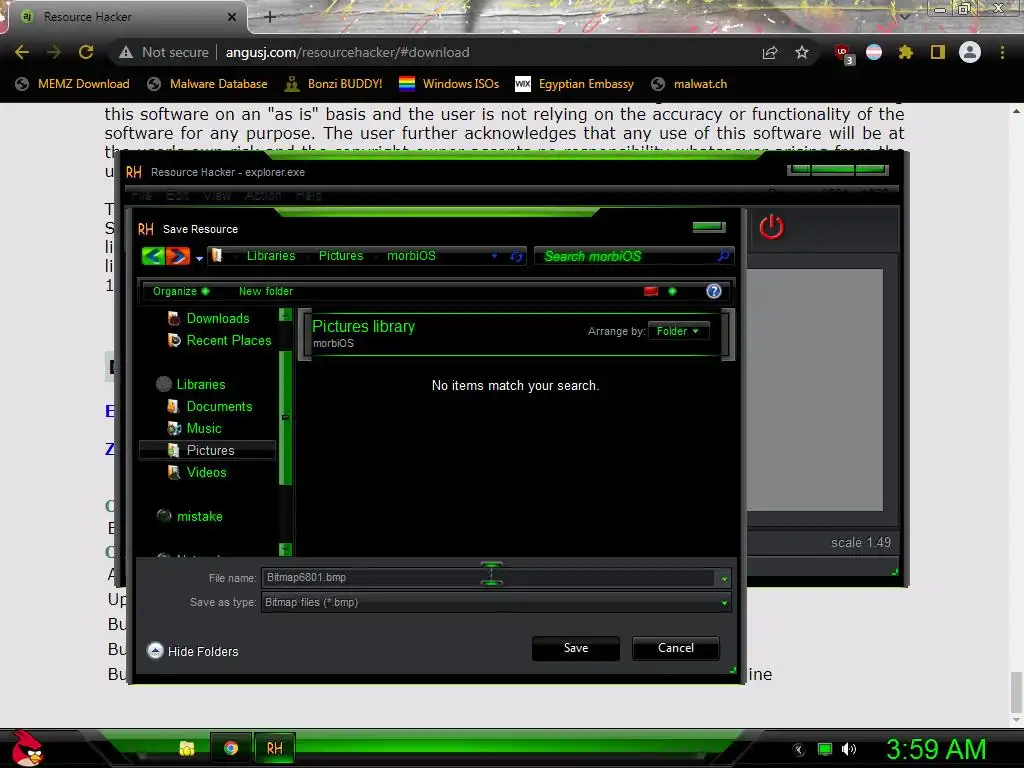Viewport: 1024px width, 768px height.
Task: Select Pictures library in the navigation pane
Action: coord(207,451)
